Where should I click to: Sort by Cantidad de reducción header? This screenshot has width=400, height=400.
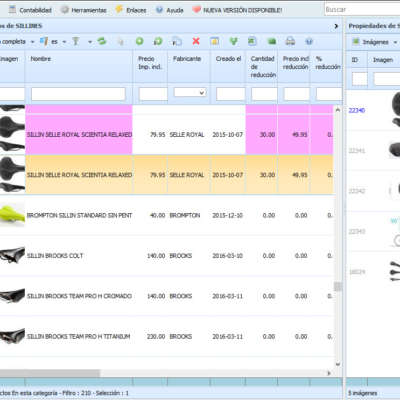263,67
